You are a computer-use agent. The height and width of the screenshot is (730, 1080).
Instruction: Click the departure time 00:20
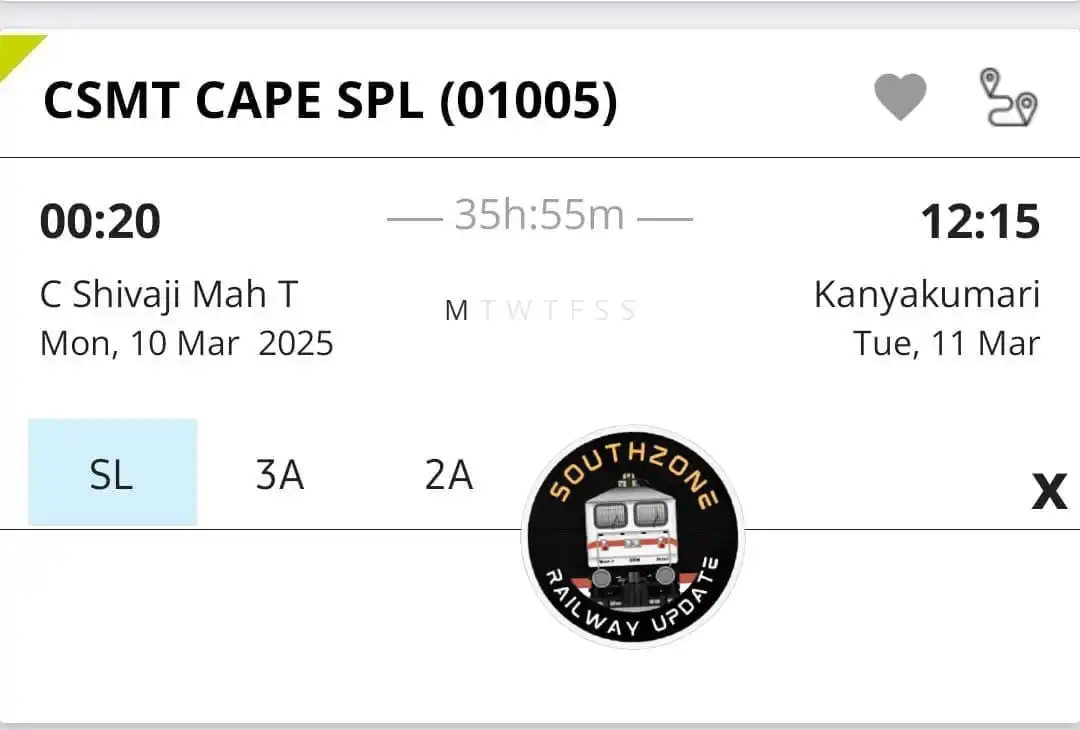(x=101, y=222)
